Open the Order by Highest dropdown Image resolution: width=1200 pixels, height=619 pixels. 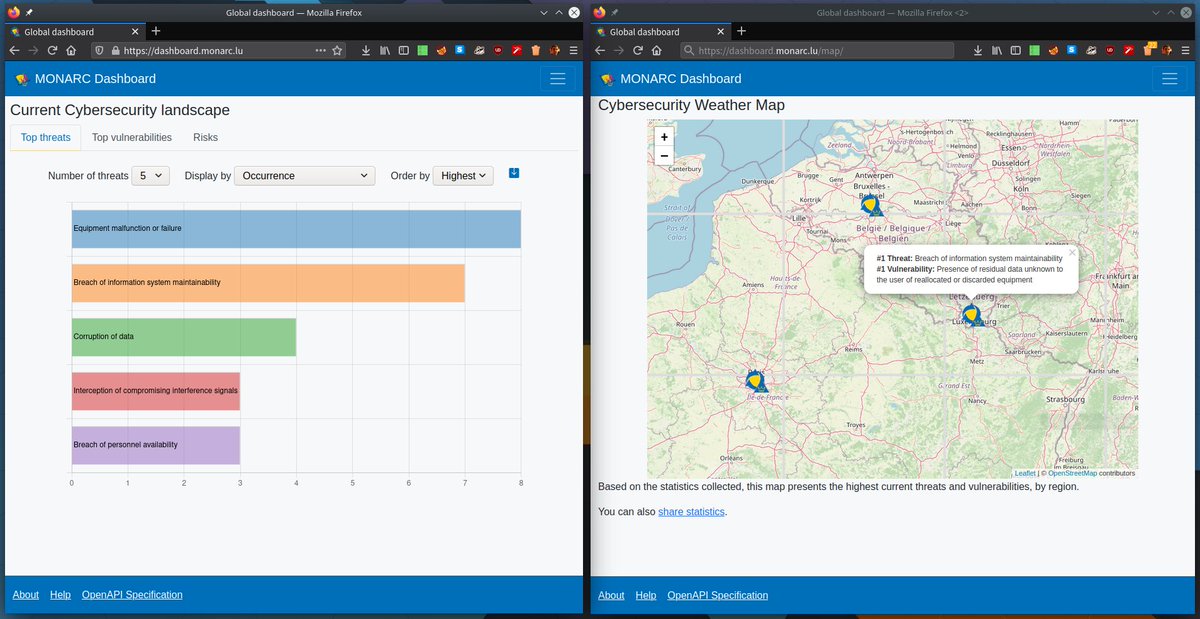click(464, 176)
